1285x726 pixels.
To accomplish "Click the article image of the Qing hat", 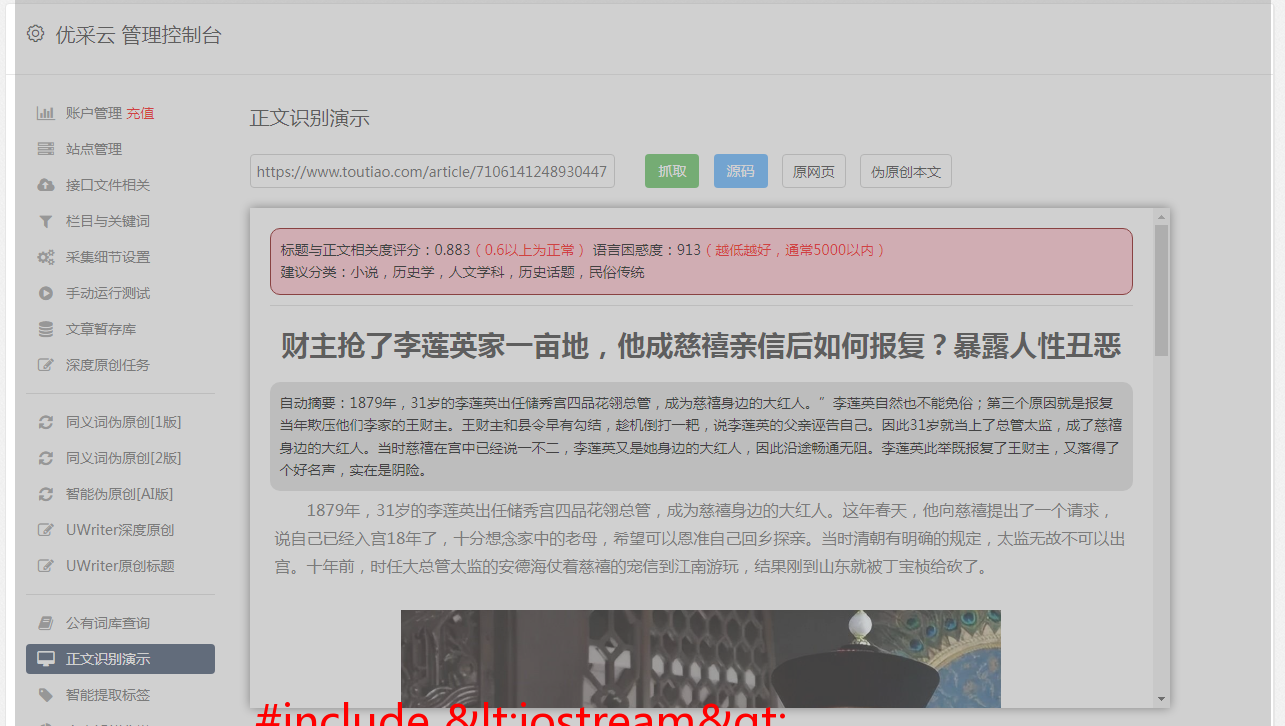I will pyautogui.click(x=701, y=659).
